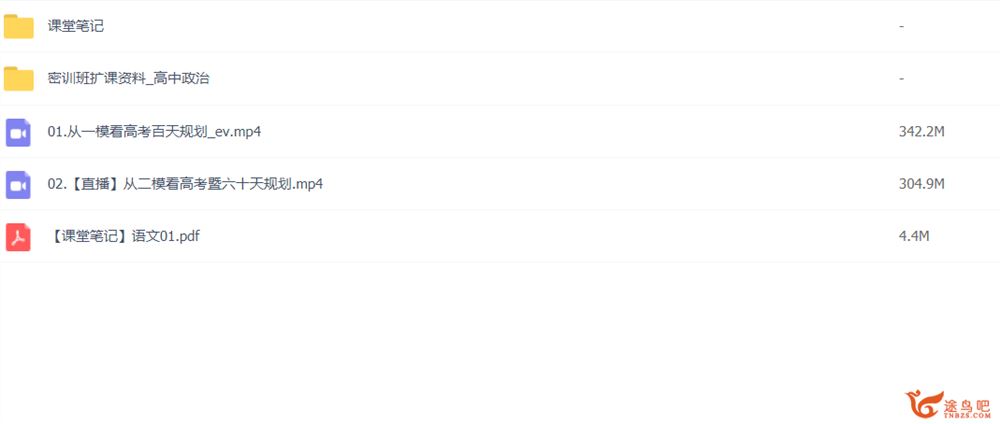Click the 342.2M file size
The height and width of the screenshot is (424, 1000).
coord(921,132)
